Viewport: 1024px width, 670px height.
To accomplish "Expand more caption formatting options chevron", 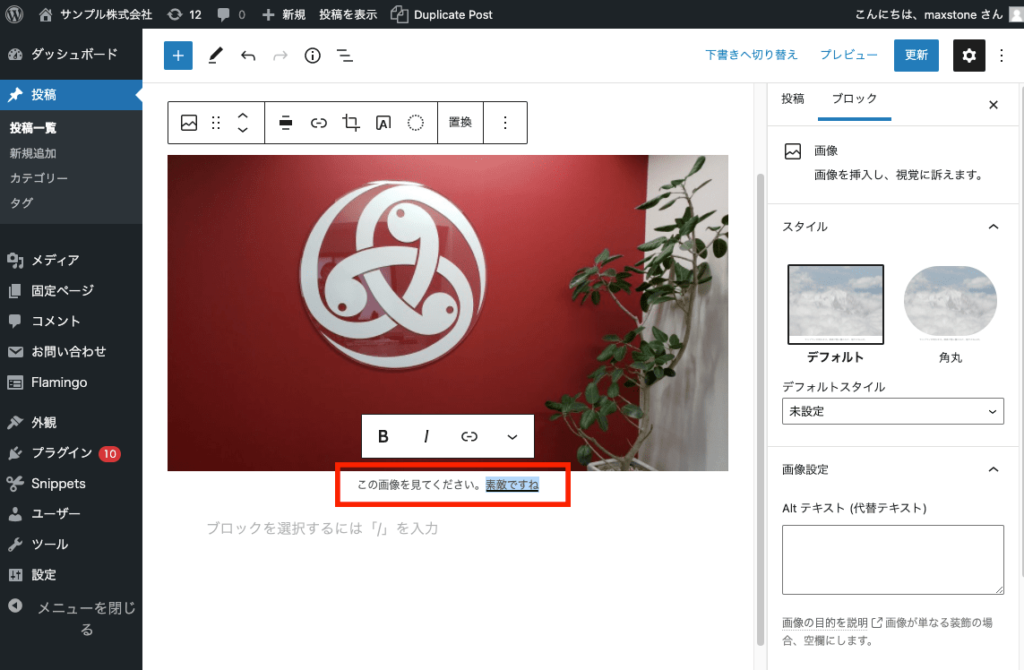I will tap(511, 436).
